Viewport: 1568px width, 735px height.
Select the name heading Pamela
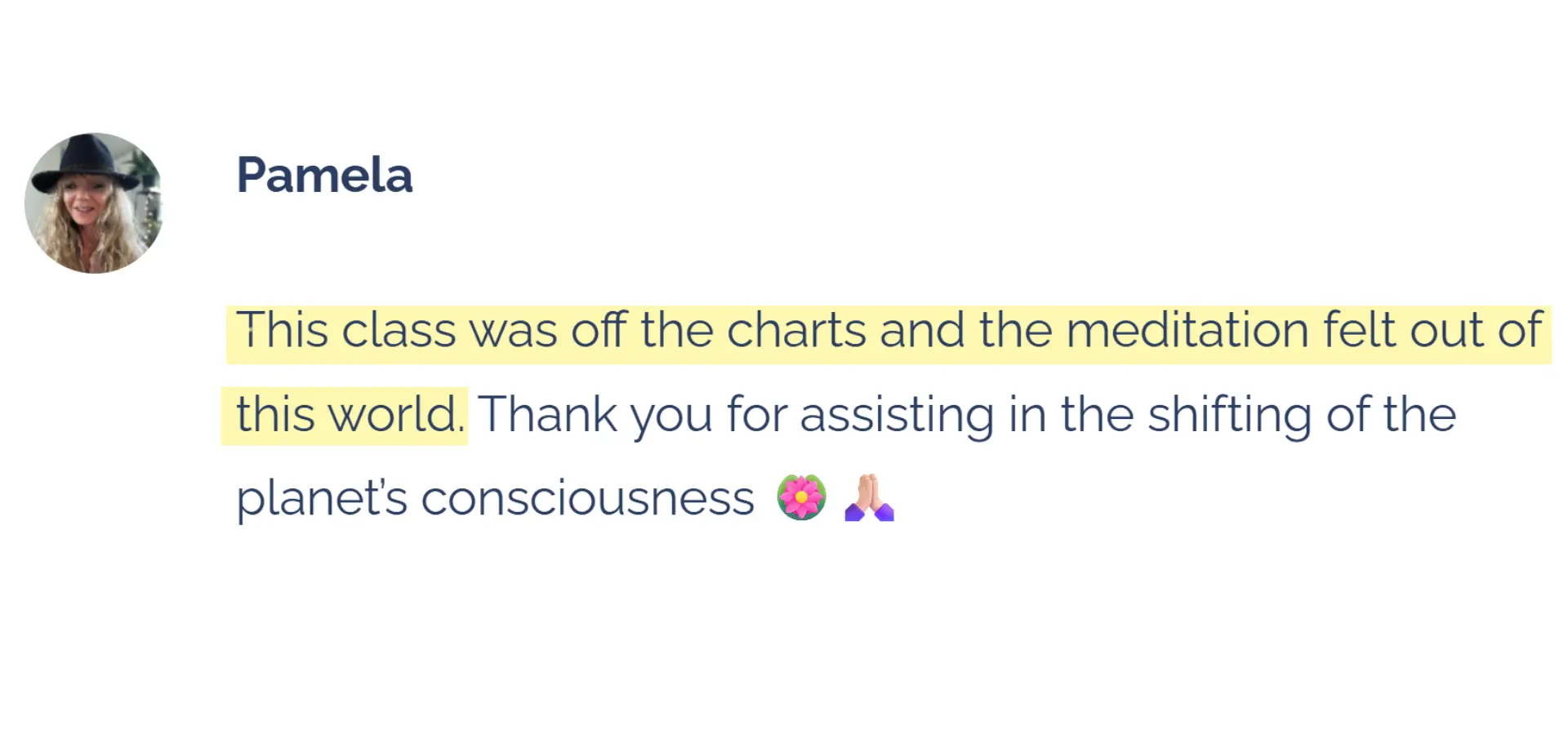tap(324, 175)
